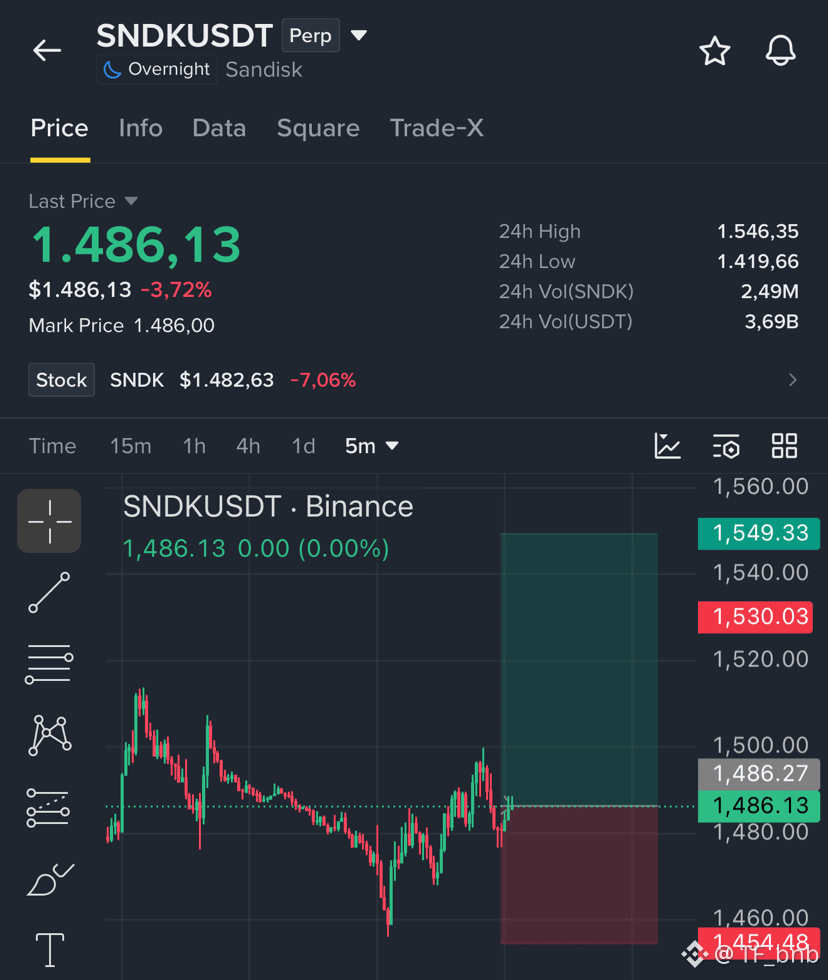Select the horizontal lines Fibonacci tool
Screen dimensions: 828x980
49,664
